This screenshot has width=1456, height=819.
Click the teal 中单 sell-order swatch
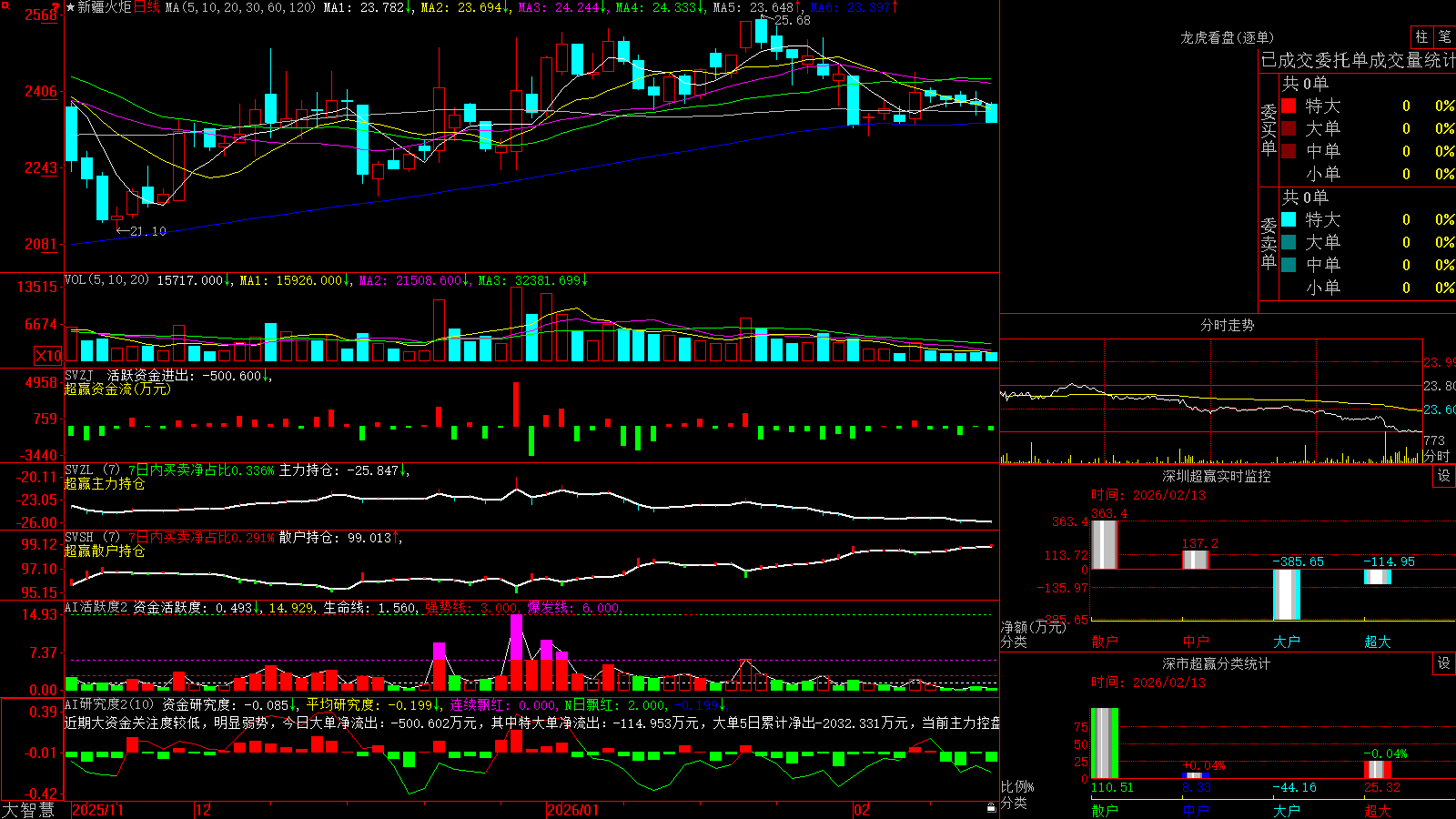click(1289, 265)
